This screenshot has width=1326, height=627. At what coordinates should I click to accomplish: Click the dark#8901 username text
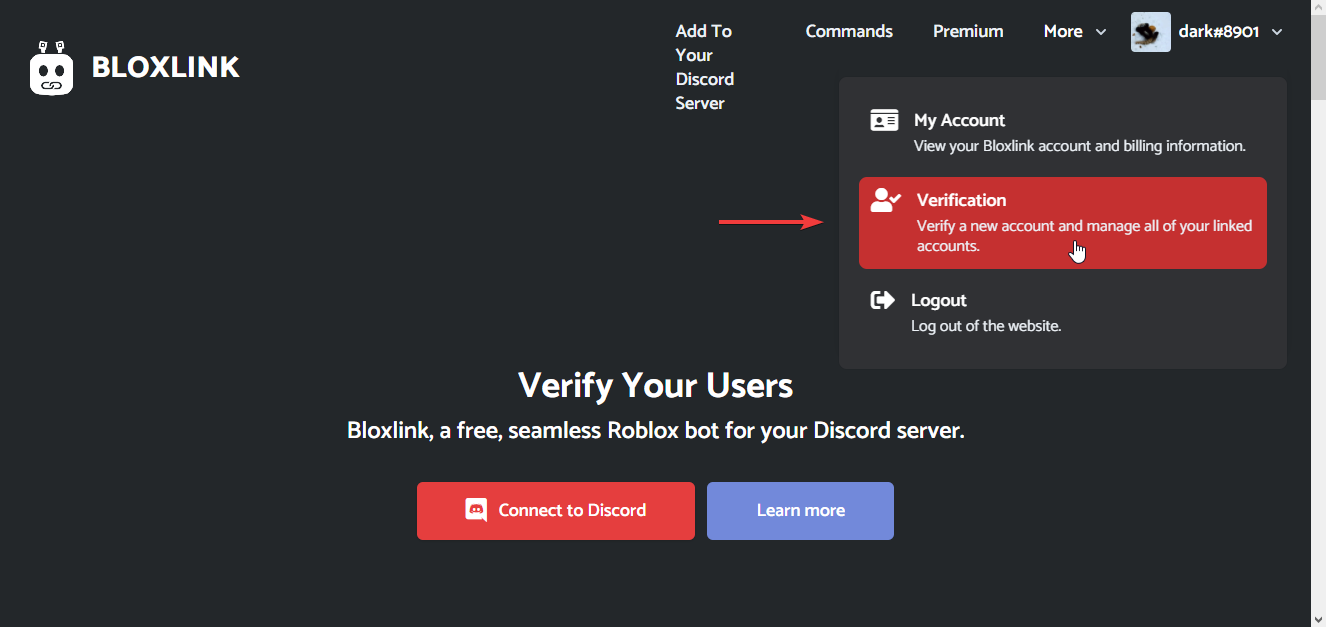[x=1219, y=32]
